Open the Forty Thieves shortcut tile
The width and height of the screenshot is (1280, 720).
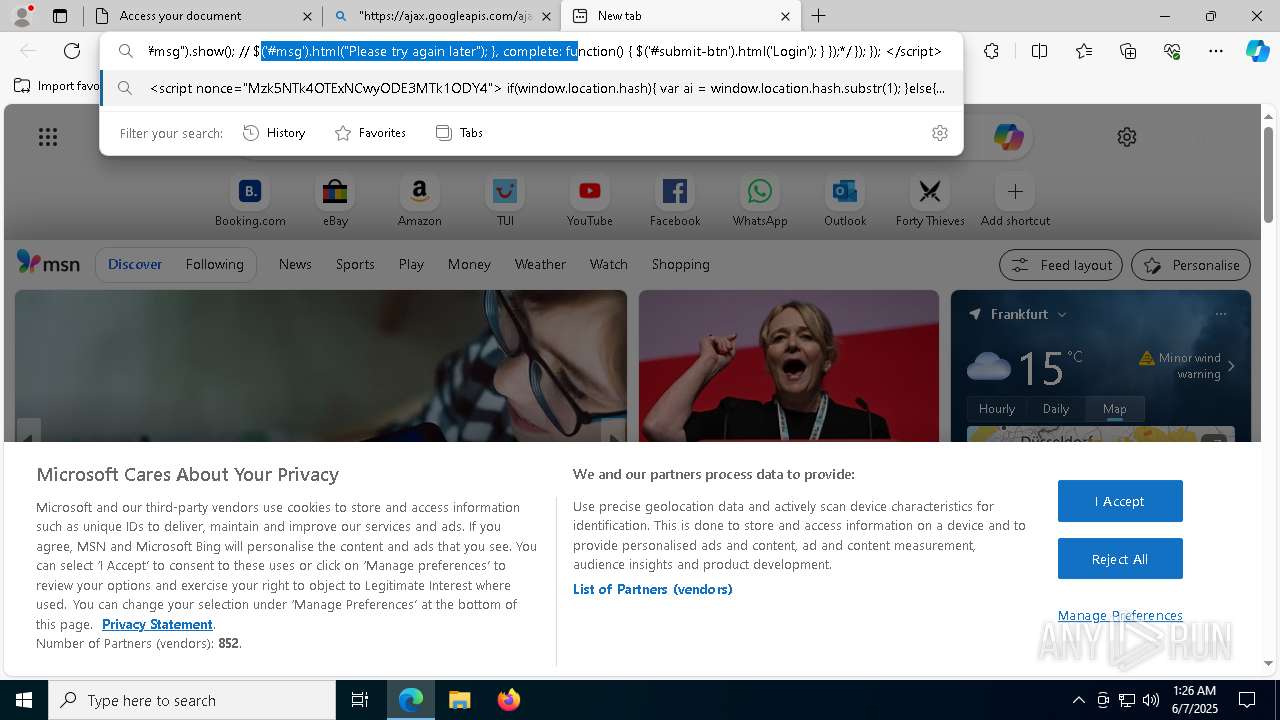(930, 201)
